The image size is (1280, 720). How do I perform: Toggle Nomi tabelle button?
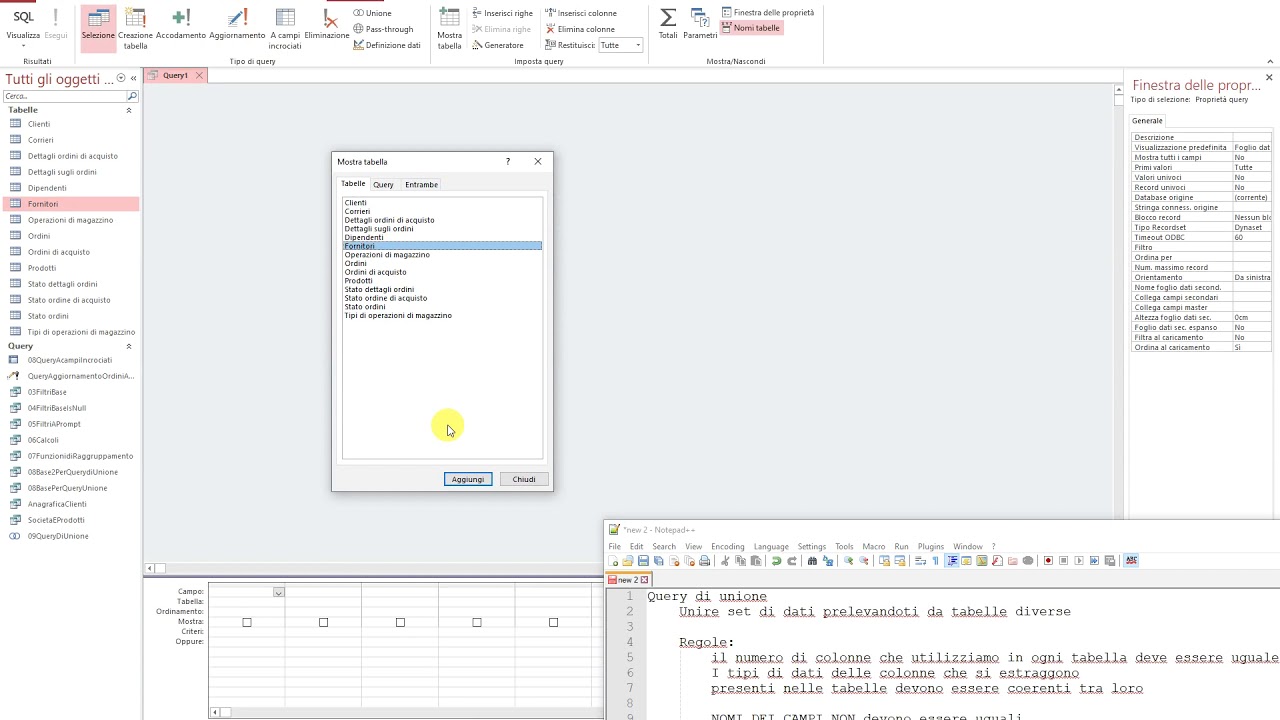click(750, 28)
